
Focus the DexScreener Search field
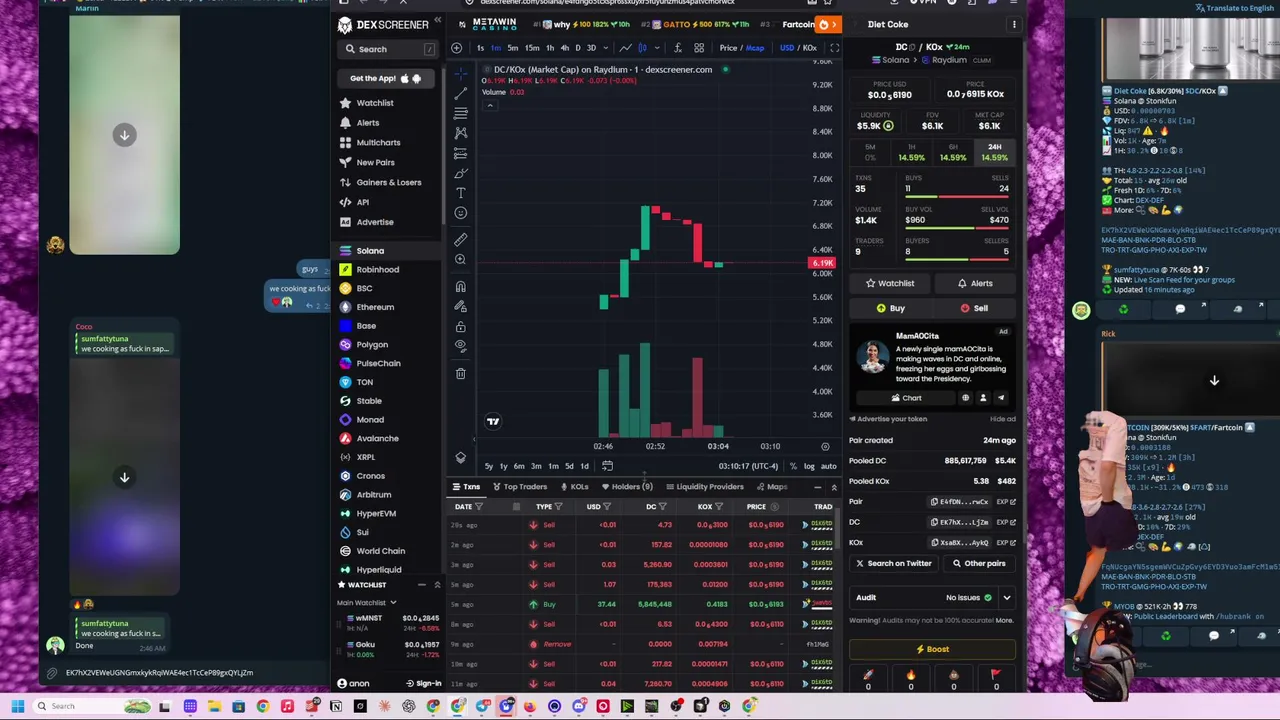[x=388, y=49]
